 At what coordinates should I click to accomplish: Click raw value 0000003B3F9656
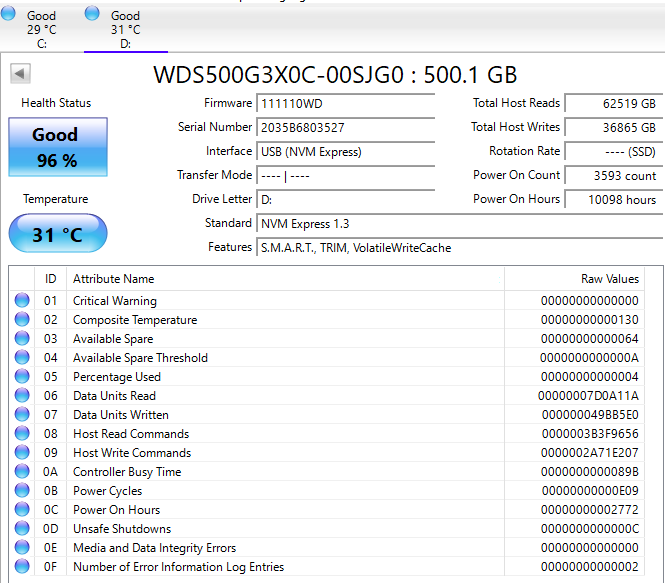pos(590,434)
